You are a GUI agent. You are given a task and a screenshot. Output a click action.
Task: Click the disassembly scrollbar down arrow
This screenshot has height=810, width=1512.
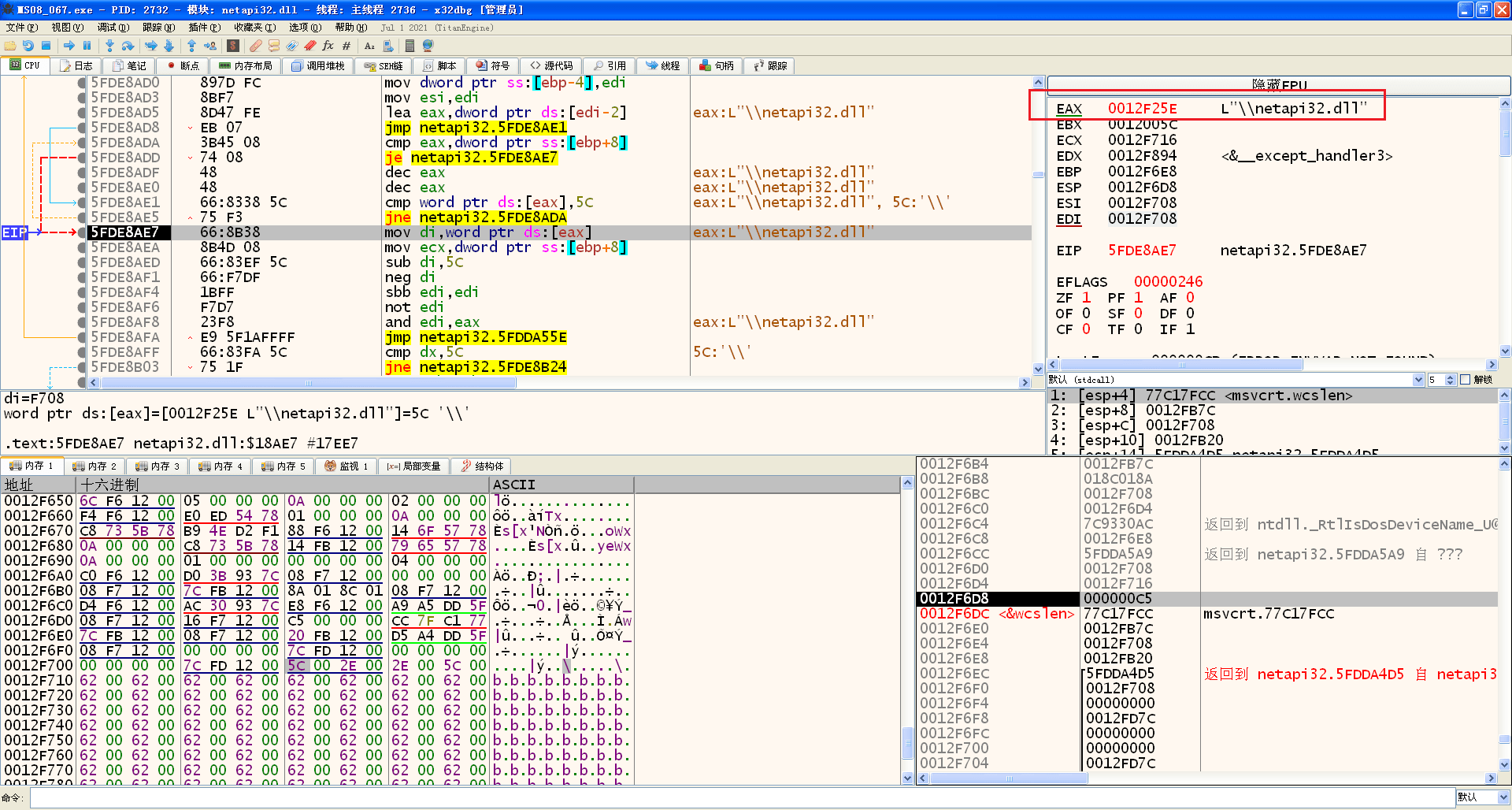coord(1038,368)
